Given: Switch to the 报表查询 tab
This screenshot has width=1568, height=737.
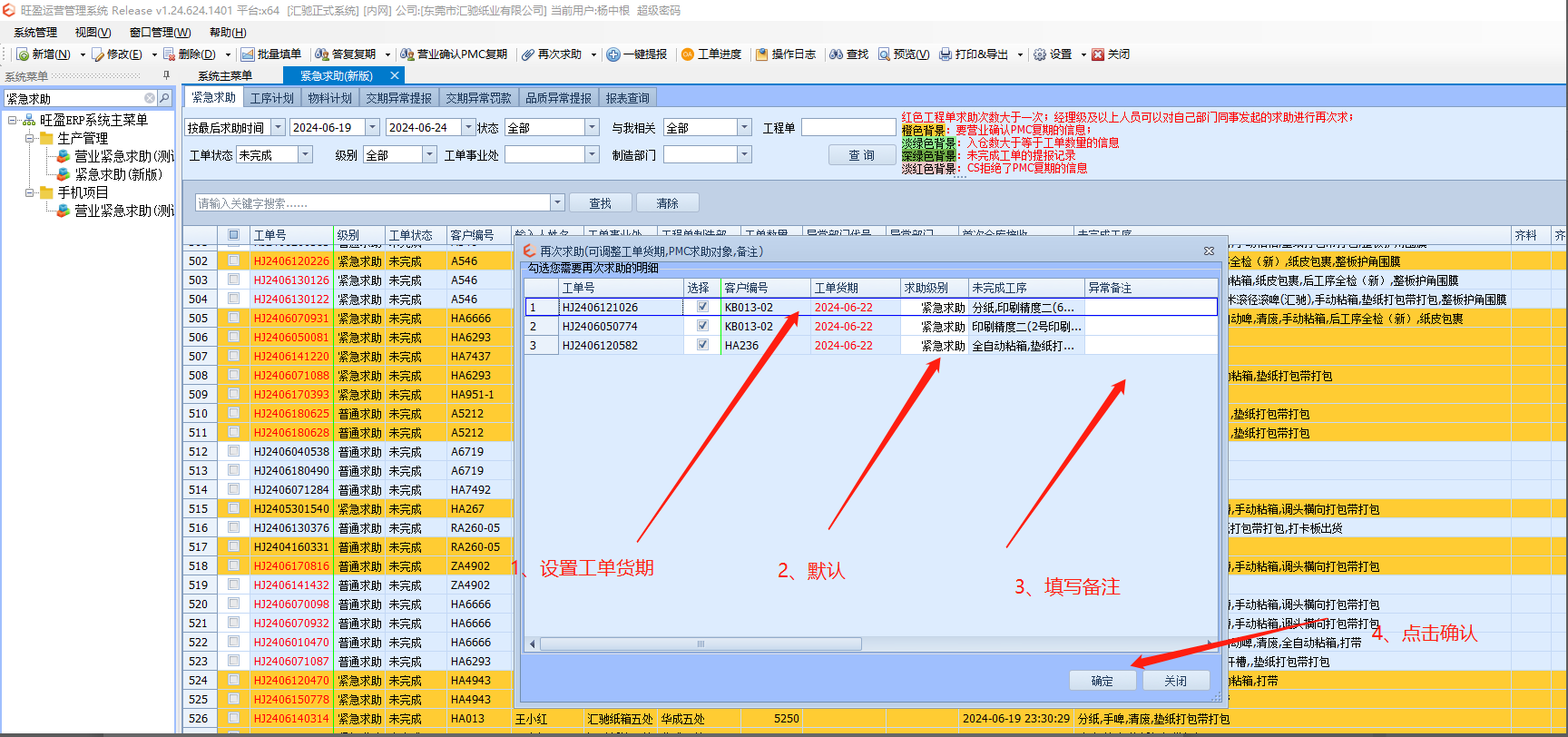Looking at the screenshot, I should pyautogui.click(x=627, y=98).
